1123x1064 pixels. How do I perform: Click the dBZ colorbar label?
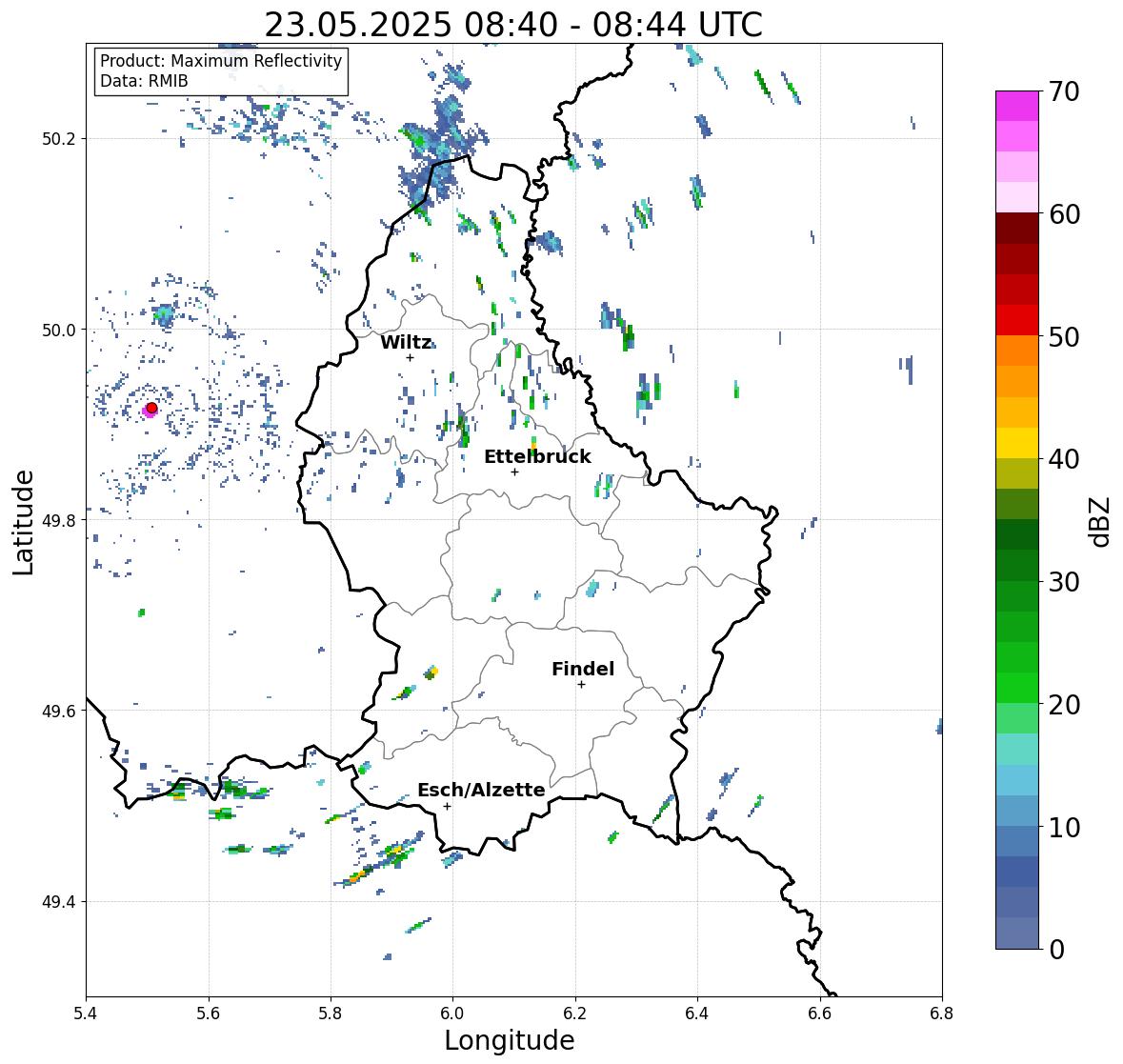pyautogui.click(x=1100, y=522)
